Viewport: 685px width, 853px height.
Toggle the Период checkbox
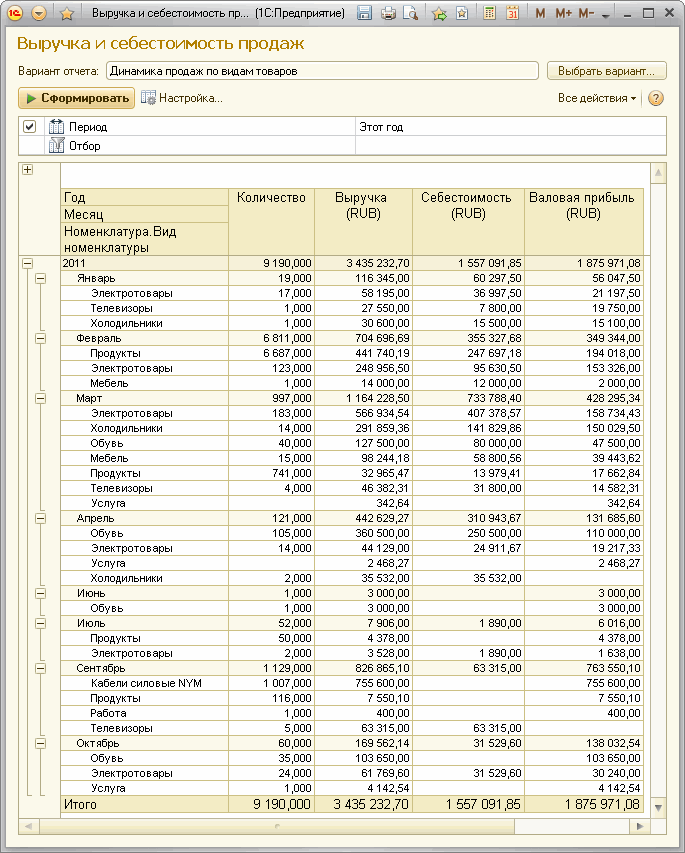(30, 127)
